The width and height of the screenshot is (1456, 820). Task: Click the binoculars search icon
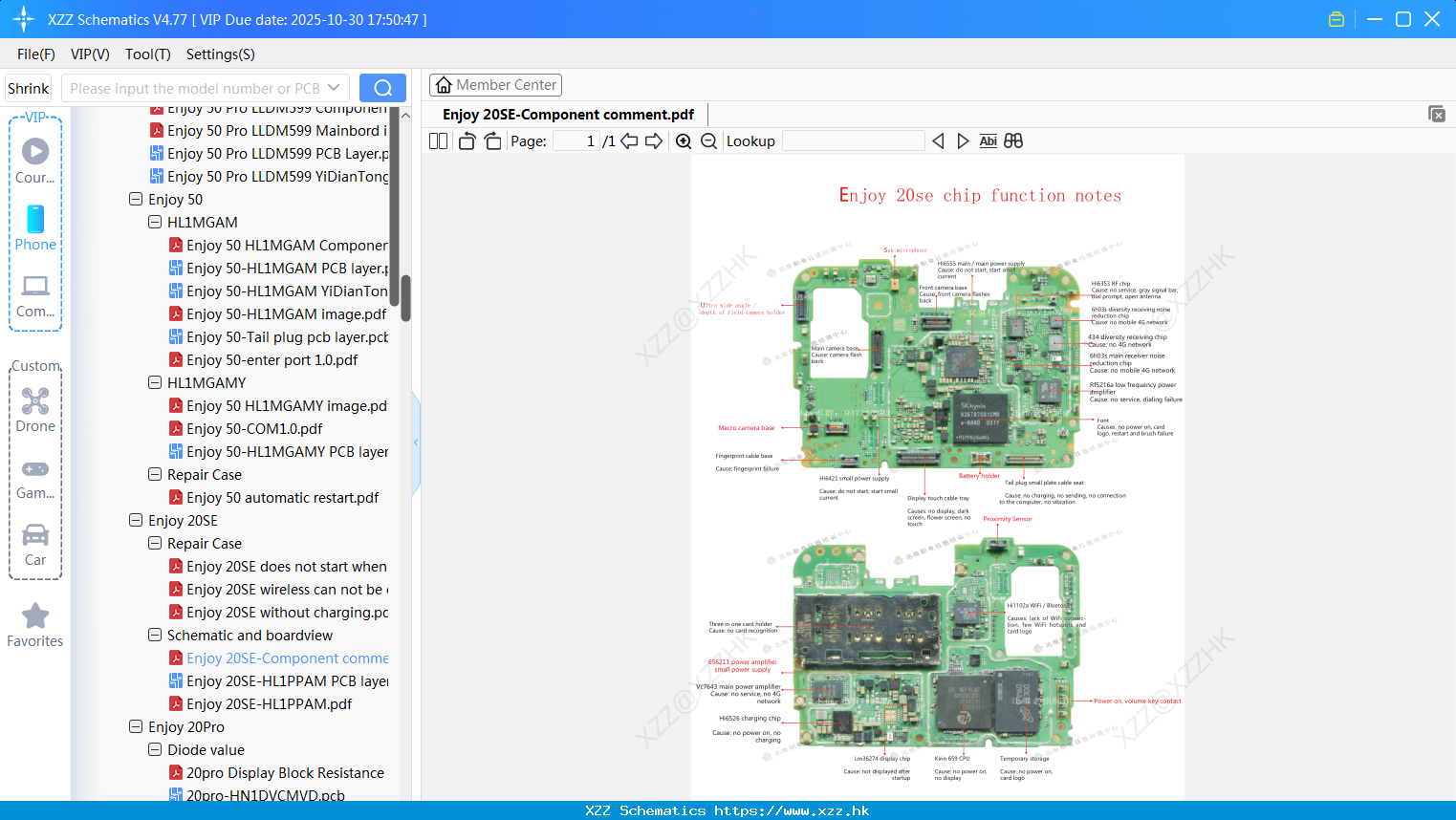point(1013,140)
